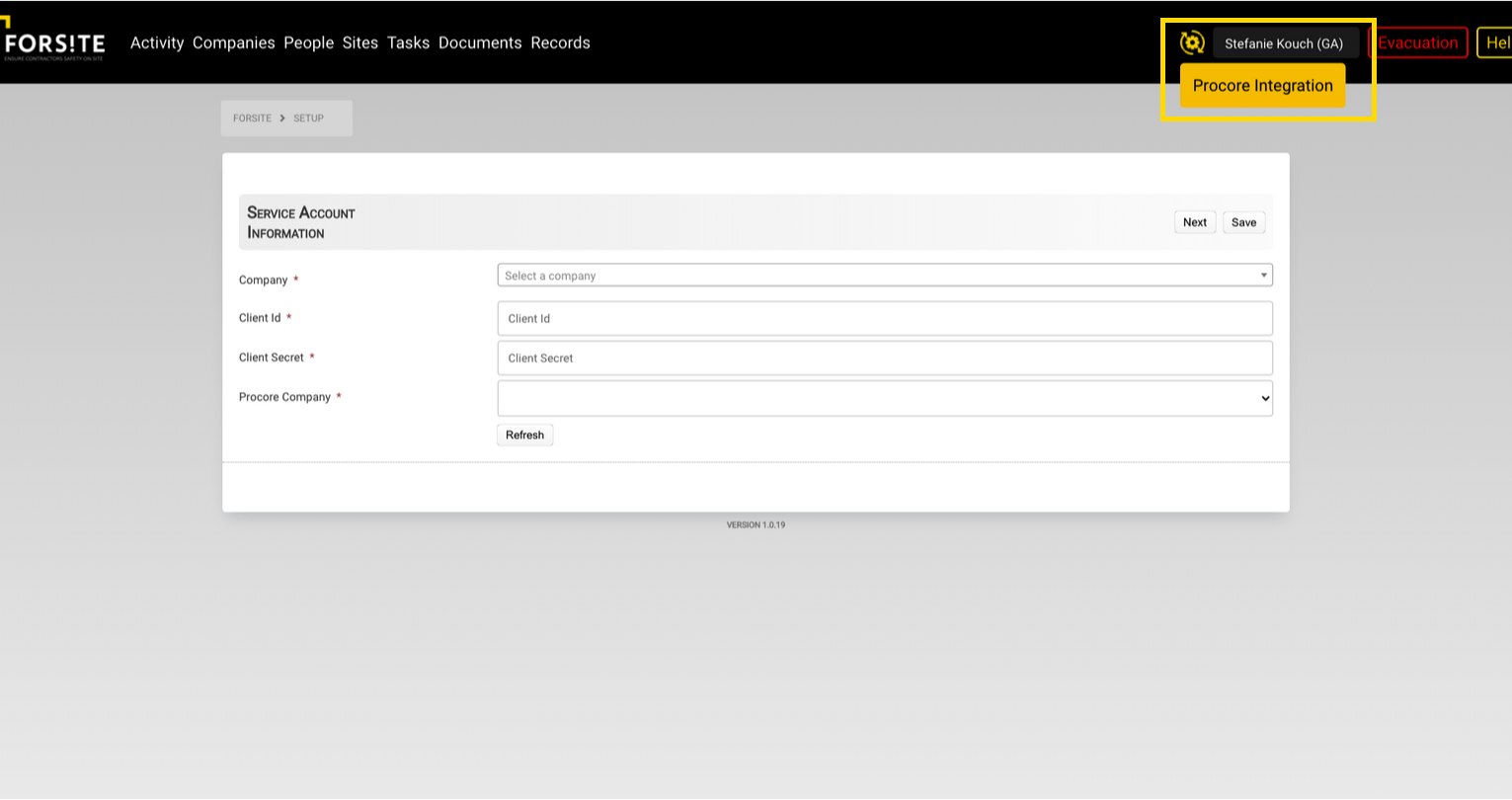Click the Client Secret field label
The width and height of the screenshot is (1512, 800).
(272, 358)
